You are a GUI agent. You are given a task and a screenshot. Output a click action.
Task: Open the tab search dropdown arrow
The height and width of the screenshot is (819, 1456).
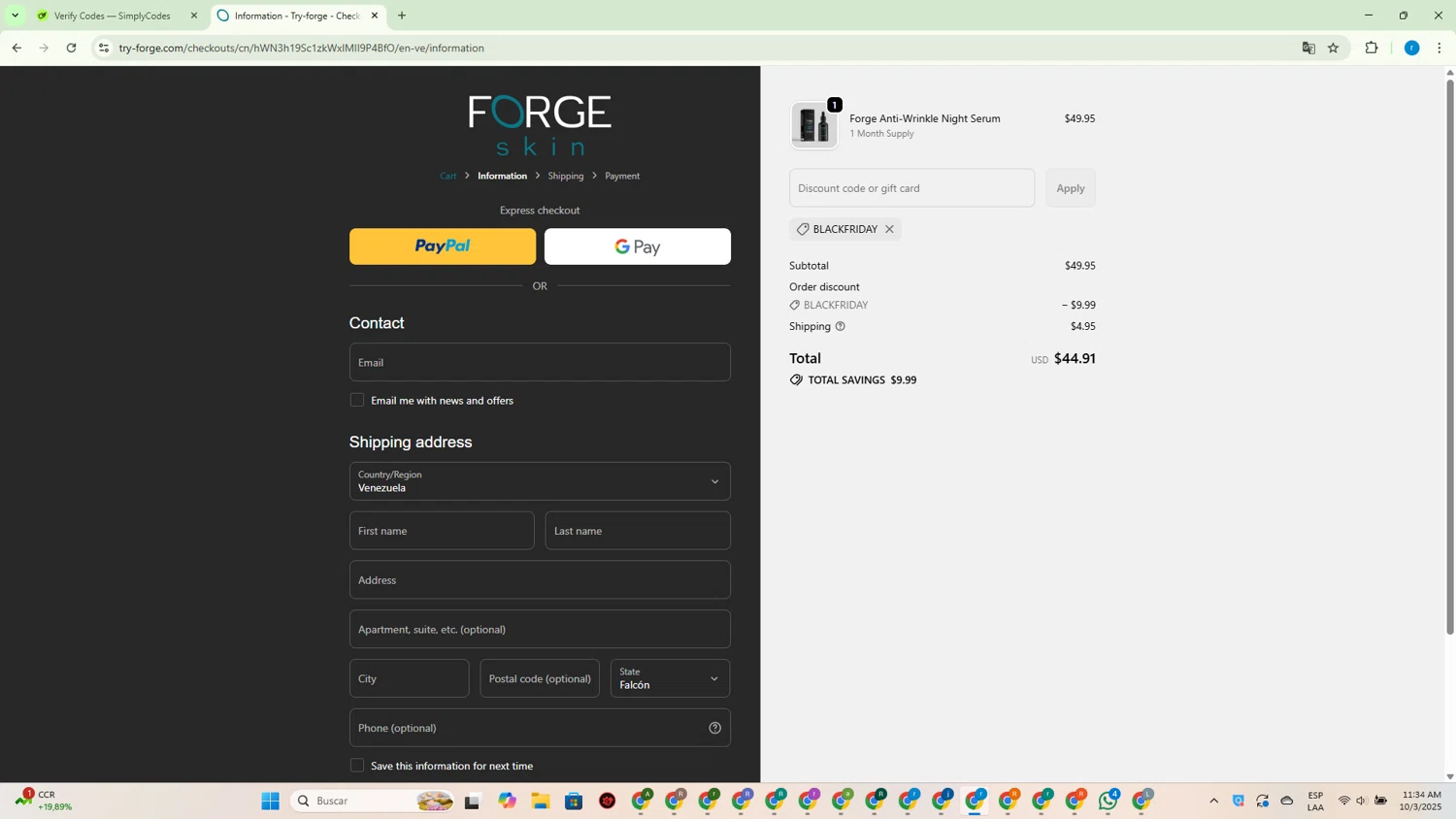click(15, 16)
